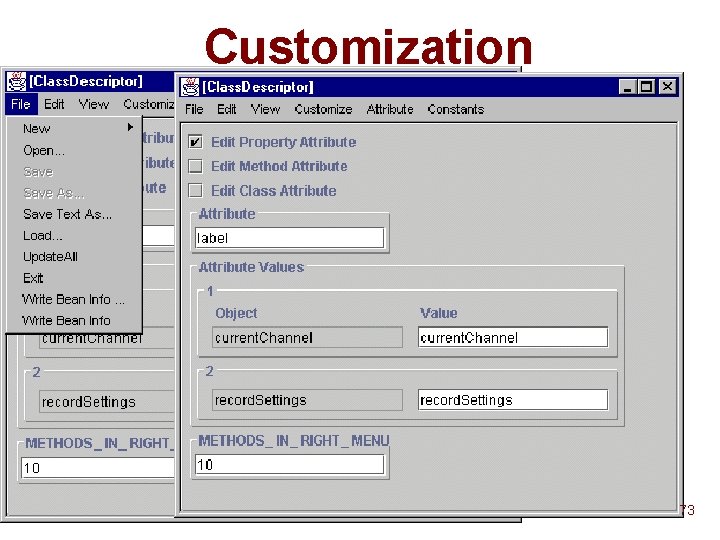
Task: Open File menu in front window
Action: coord(194,109)
